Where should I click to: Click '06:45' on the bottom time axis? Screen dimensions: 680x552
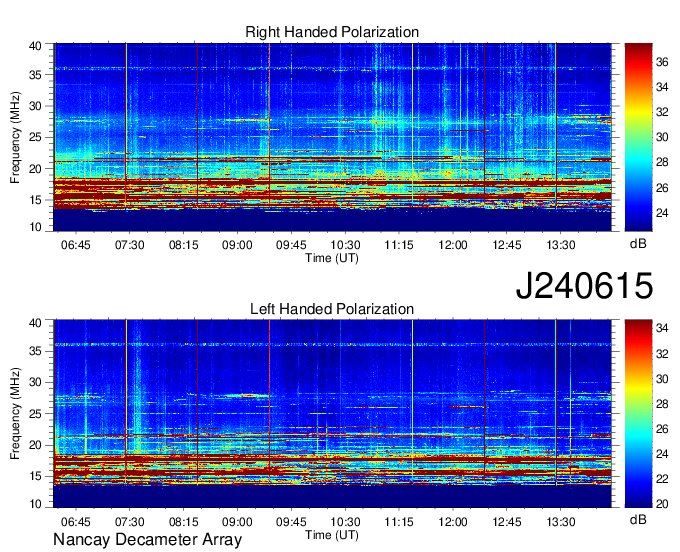click(x=75, y=522)
